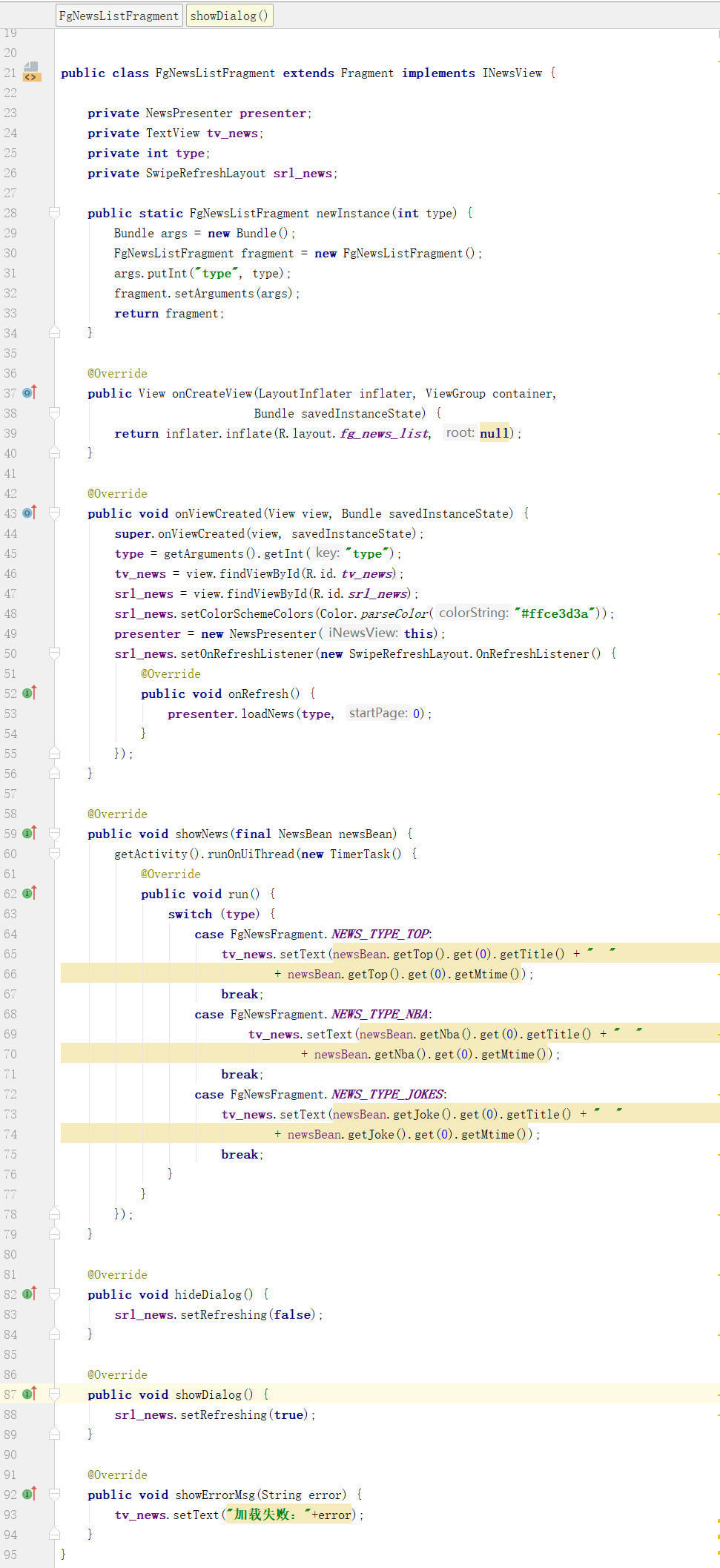This screenshot has width=720, height=1568.
Task: Click the fg_news_list layout reference
Action: [x=384, y=433]
